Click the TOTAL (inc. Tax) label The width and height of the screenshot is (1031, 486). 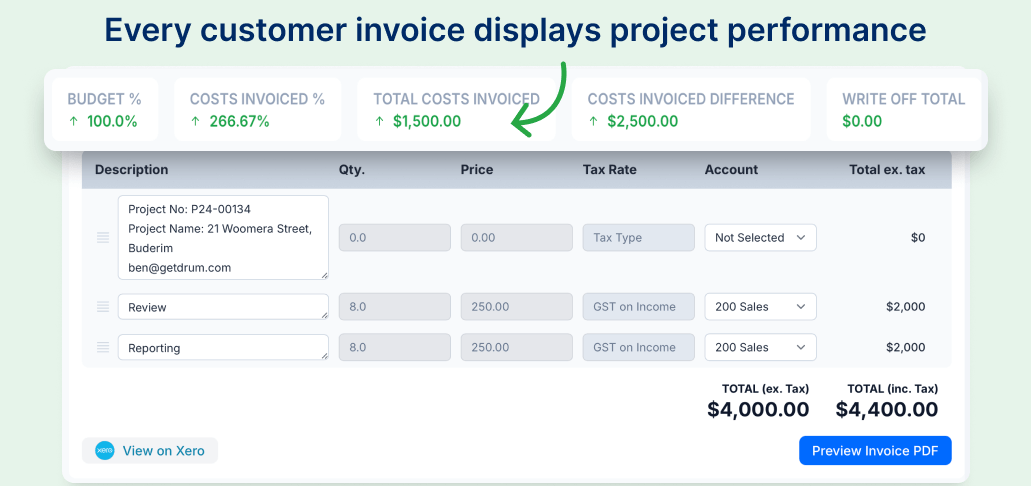point(893,389)
